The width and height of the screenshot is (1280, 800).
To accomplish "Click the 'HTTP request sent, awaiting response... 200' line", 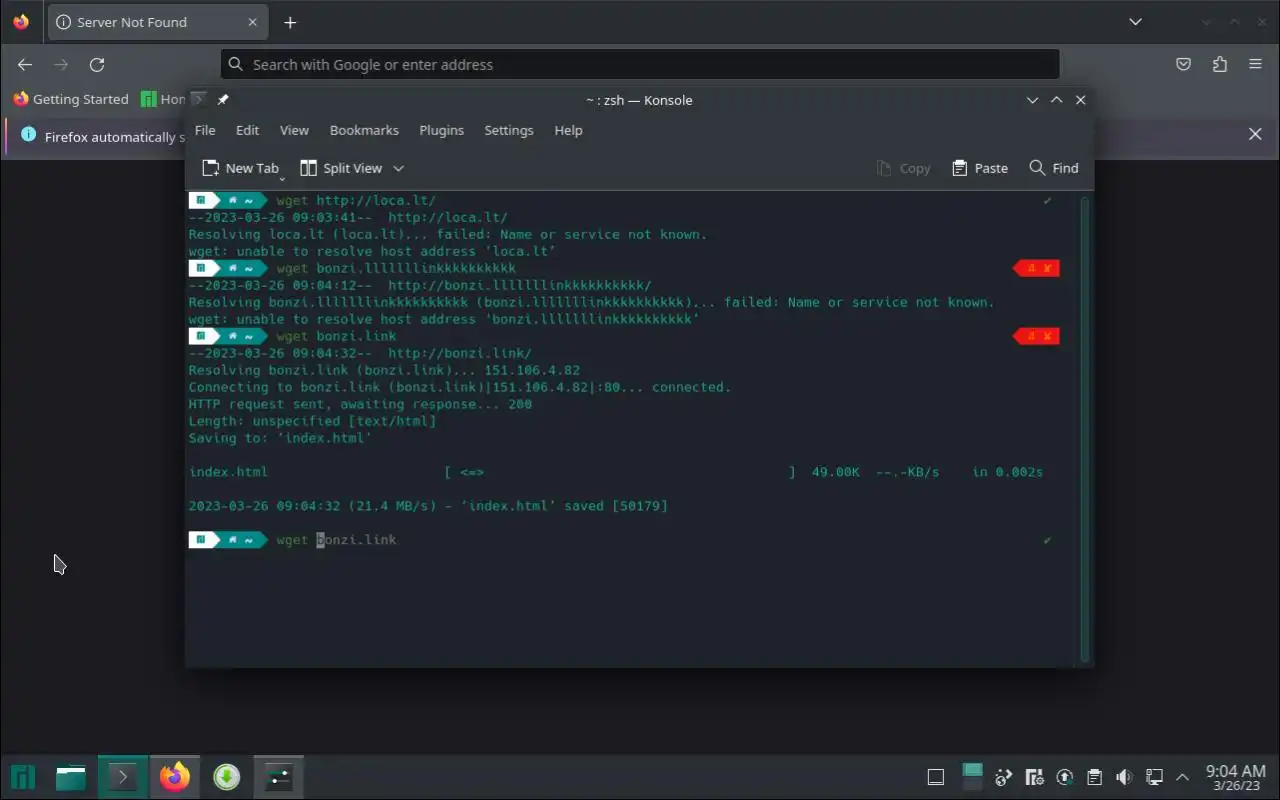I will coord(360,404).
